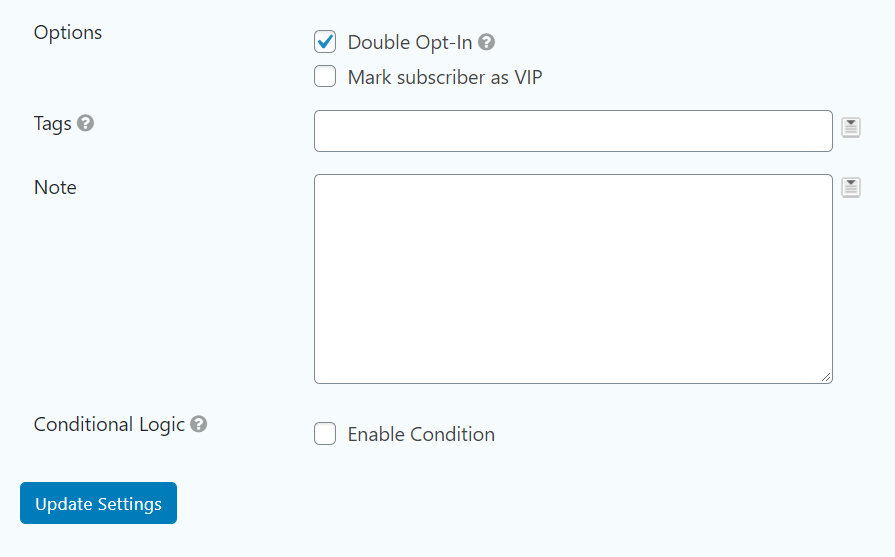The image size is (895, 557).
Task: Click the "Options" row heading
Action: click(68, 32)
